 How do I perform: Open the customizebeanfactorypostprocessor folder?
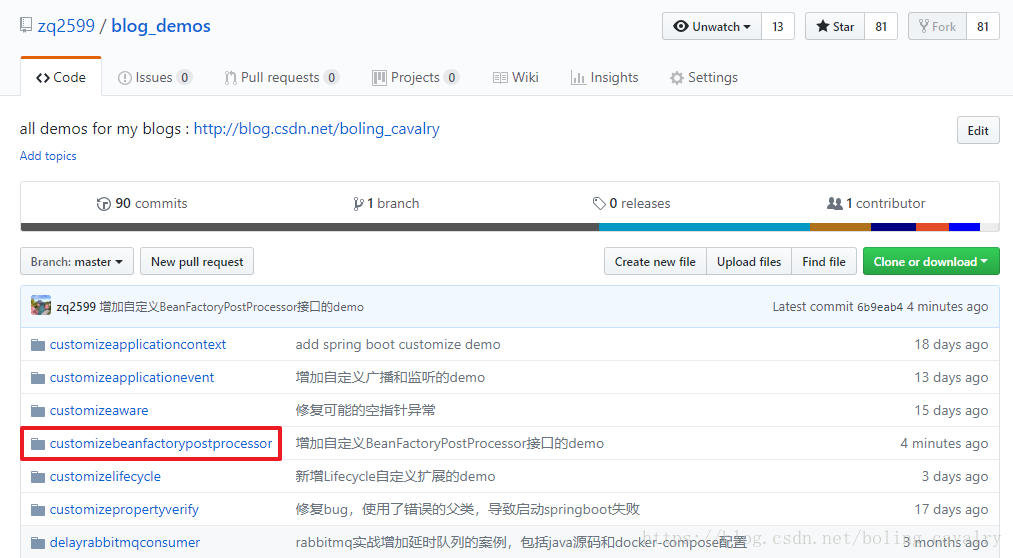pyautogui.click(x=161, y=443)
